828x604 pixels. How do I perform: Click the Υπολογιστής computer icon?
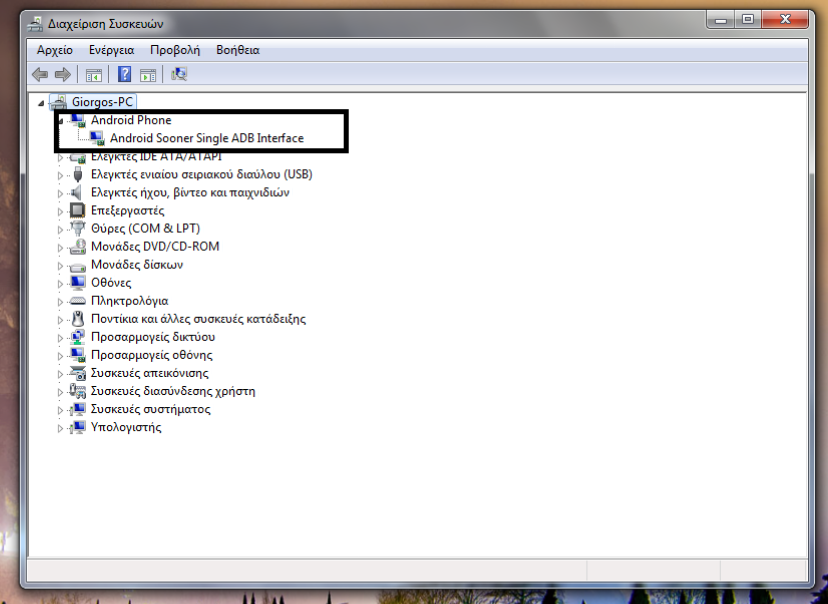[x=78, y=427]
